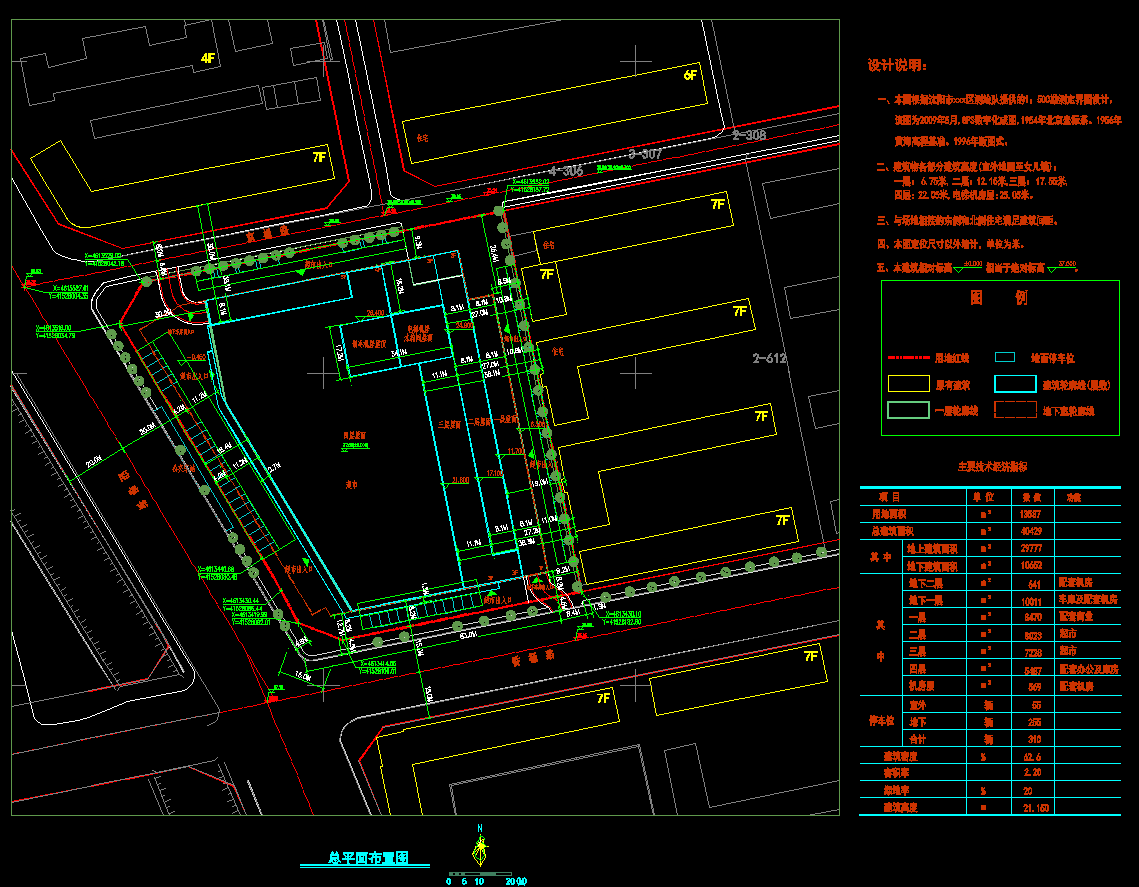Select the 4F building label
Image resolution: width=1139 pixels, height=887 pixels.
(x=208, y=59)
